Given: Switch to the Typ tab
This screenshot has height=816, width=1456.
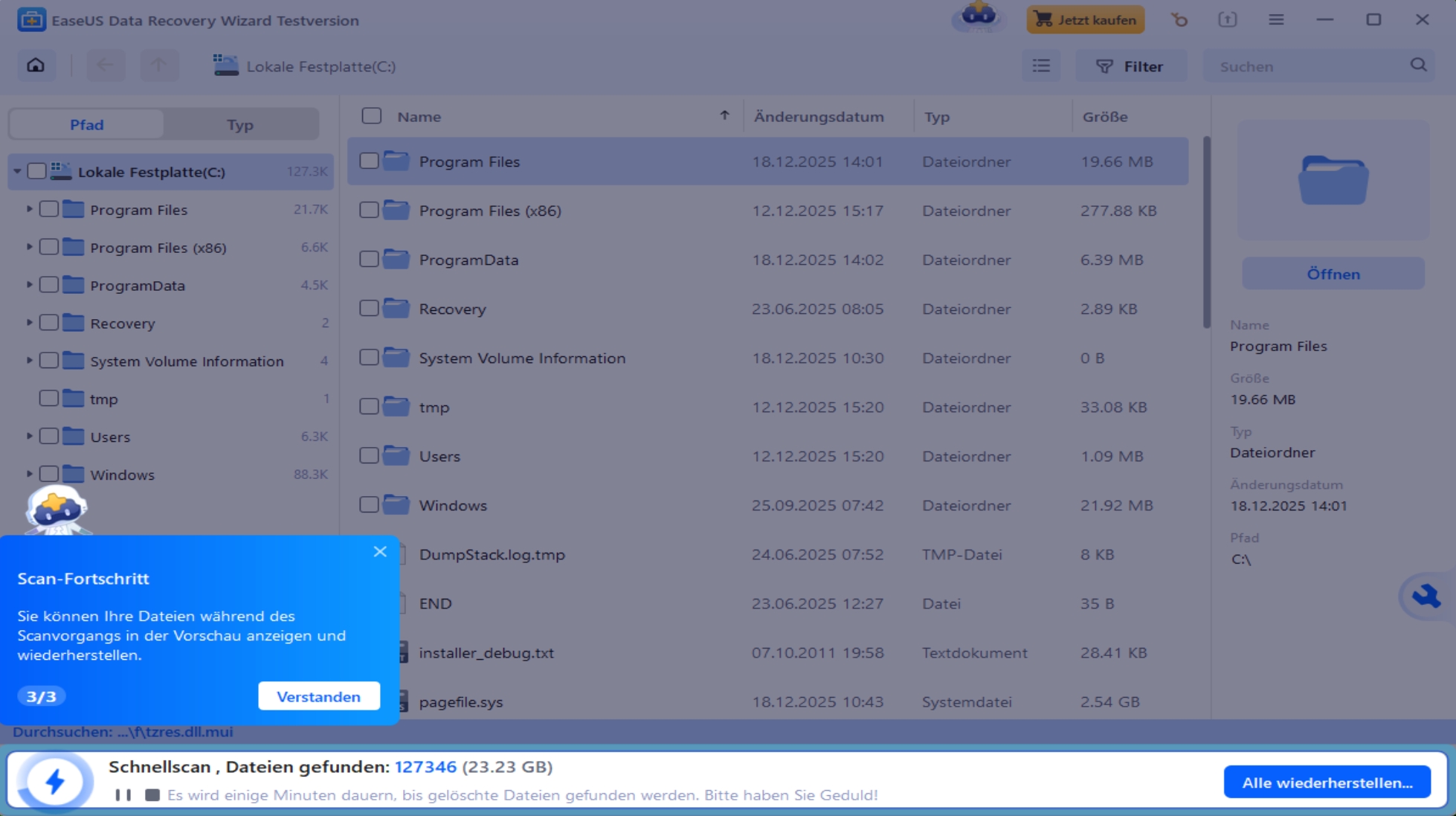Looking at the screenshot, I should 240,124.
